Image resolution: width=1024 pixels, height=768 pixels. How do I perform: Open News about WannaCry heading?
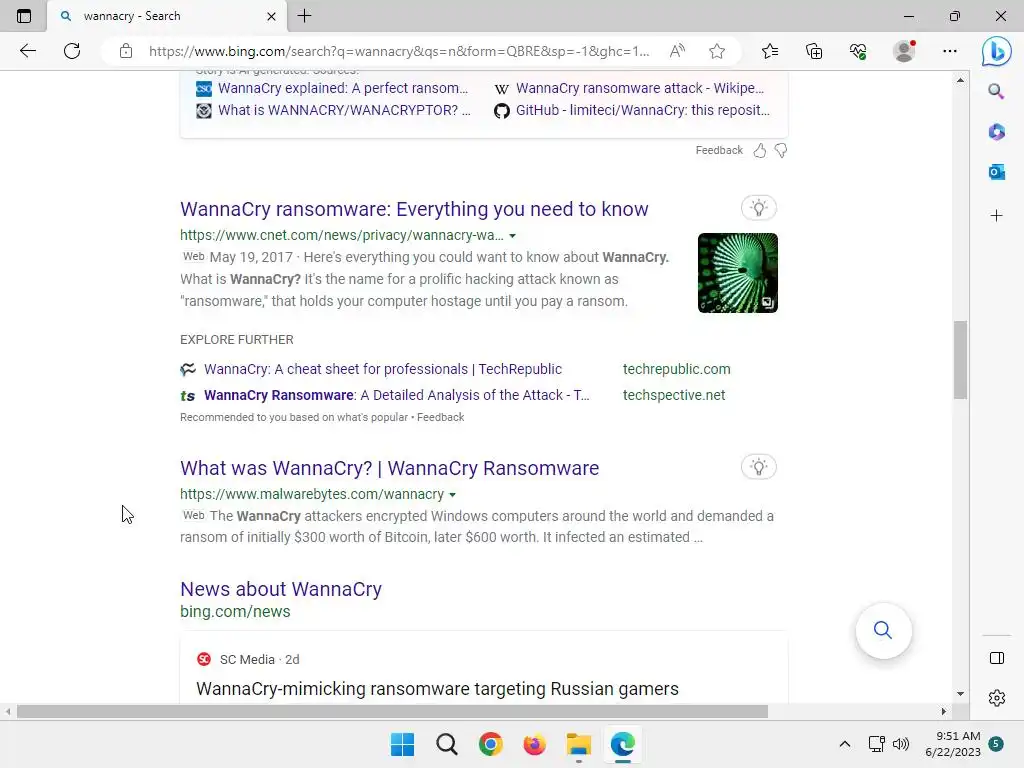(x=281, y=589)
